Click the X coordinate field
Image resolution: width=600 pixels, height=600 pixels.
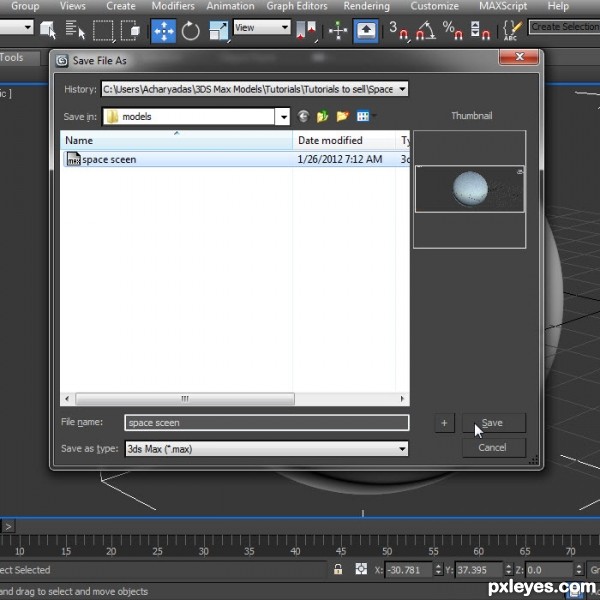(x=408, y=570)
